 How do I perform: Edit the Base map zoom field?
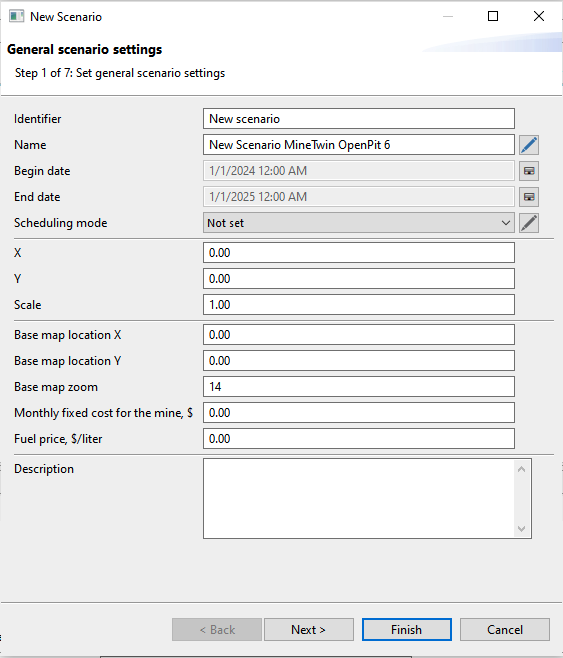pos(359,387)
